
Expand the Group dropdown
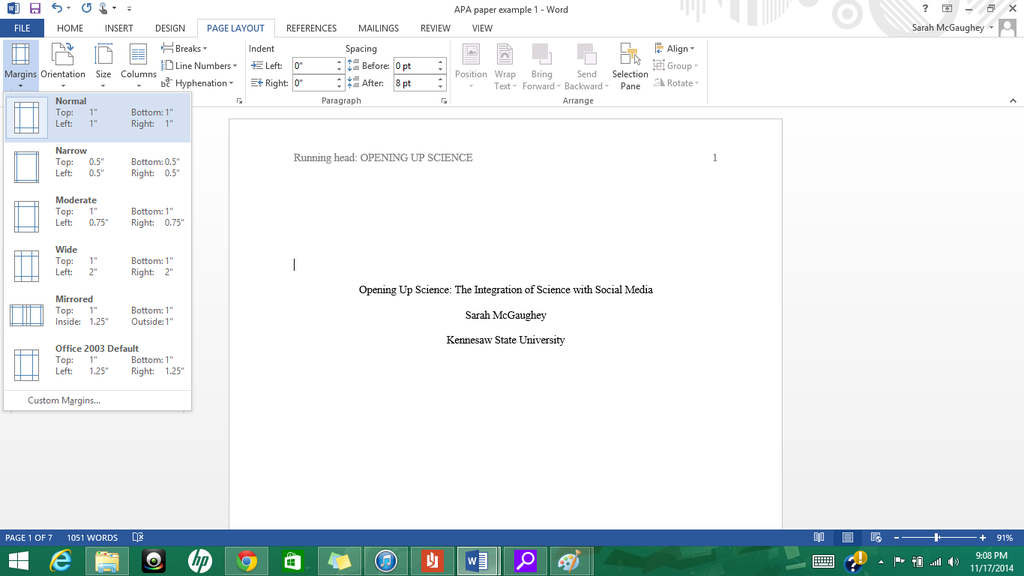point(675,65)
